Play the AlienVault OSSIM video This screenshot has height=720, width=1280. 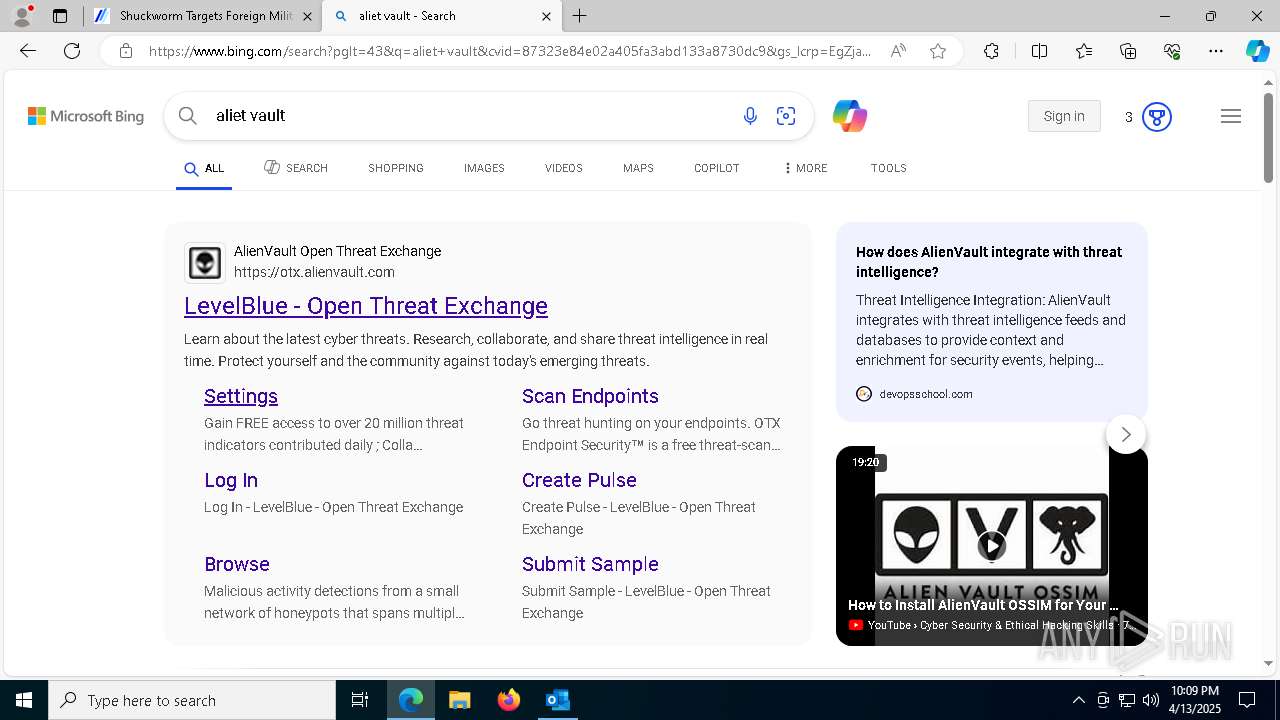click(x=991, y=545)
